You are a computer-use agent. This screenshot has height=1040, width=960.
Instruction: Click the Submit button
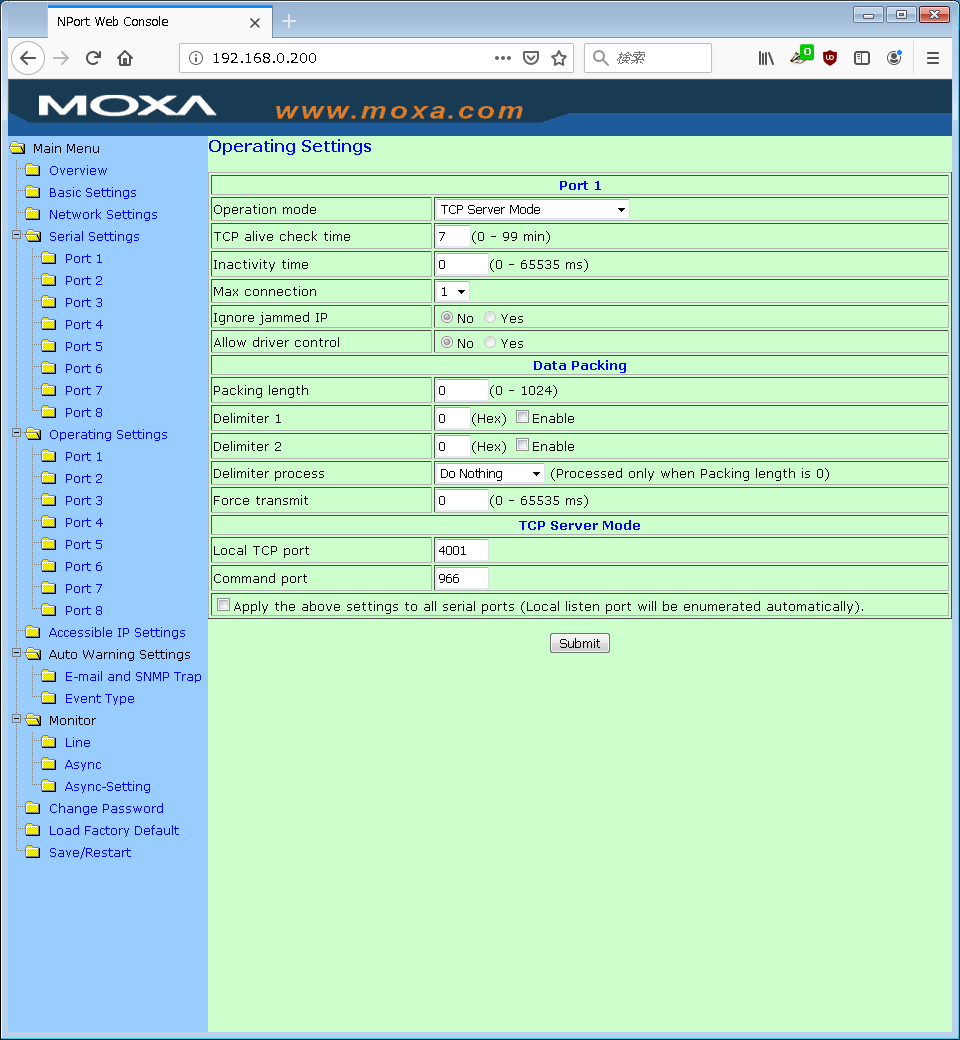click(579, 643)
